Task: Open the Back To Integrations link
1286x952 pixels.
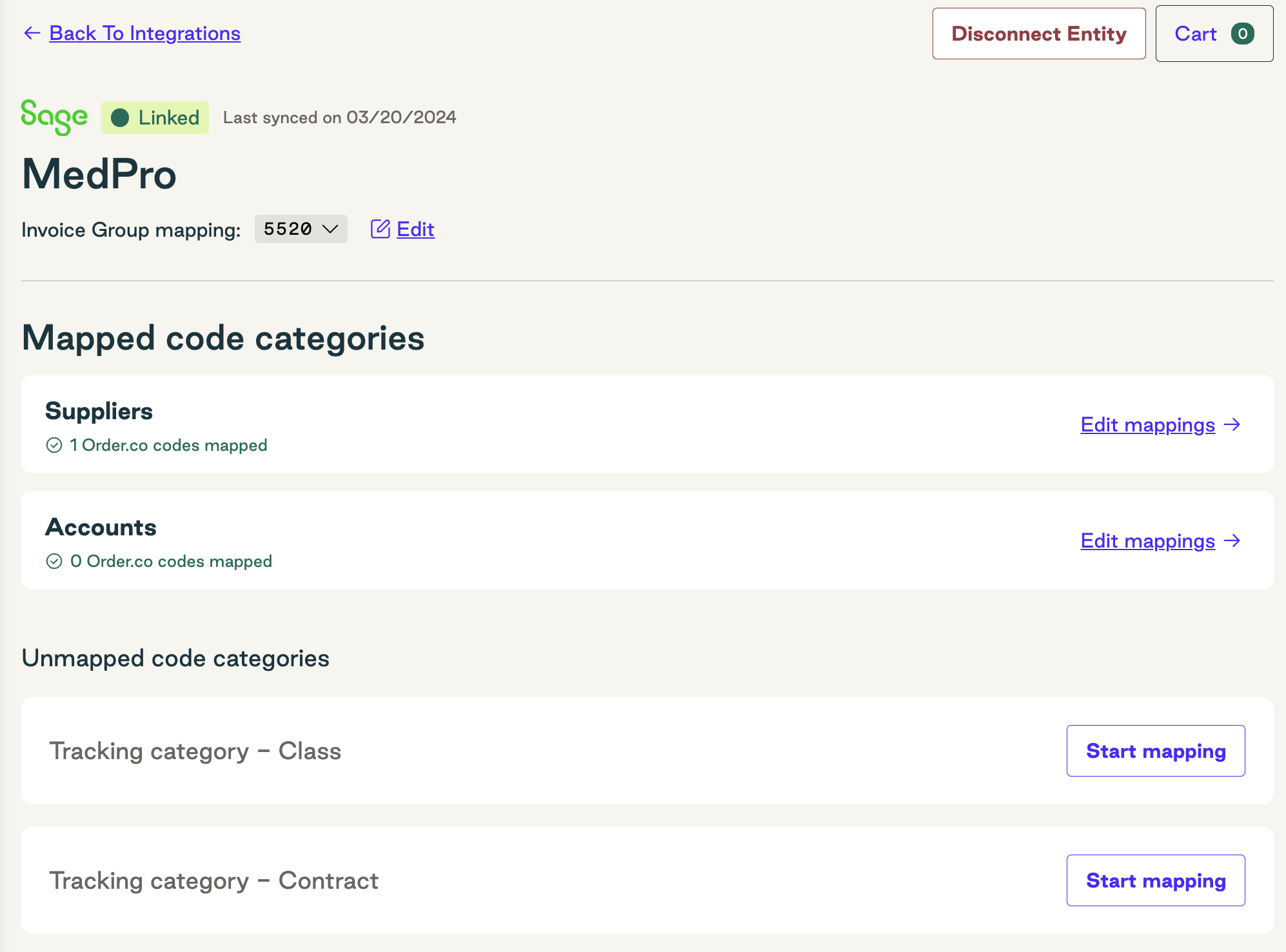Action: pyautogui.click(x=145, y=33)
